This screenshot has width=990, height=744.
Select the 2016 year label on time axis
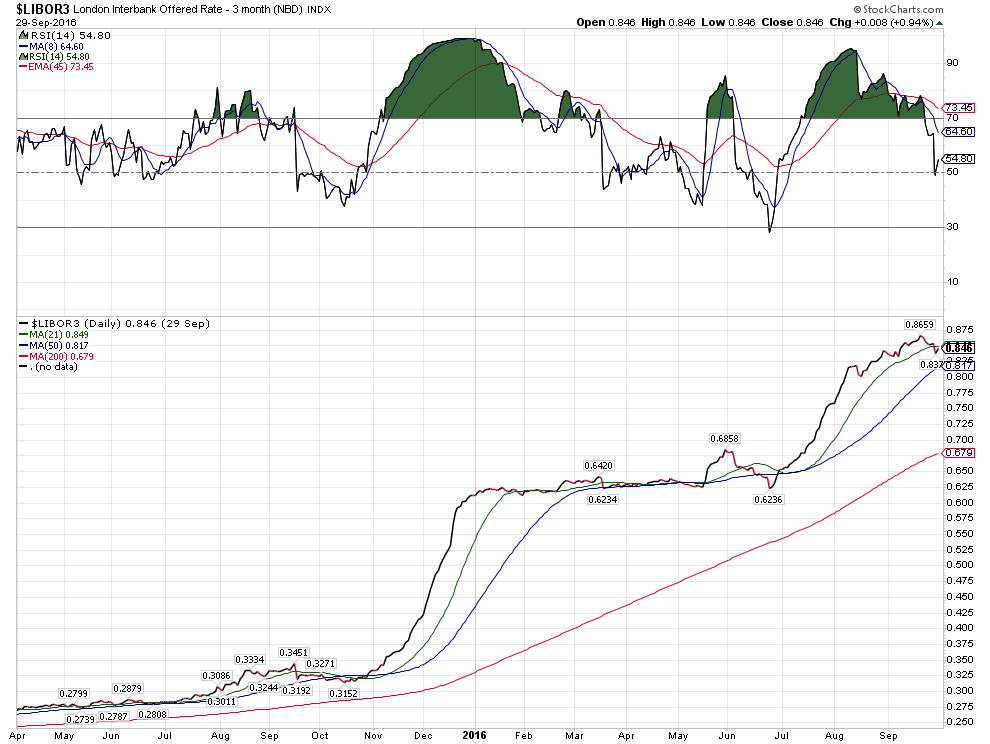(x=473, y=735)
